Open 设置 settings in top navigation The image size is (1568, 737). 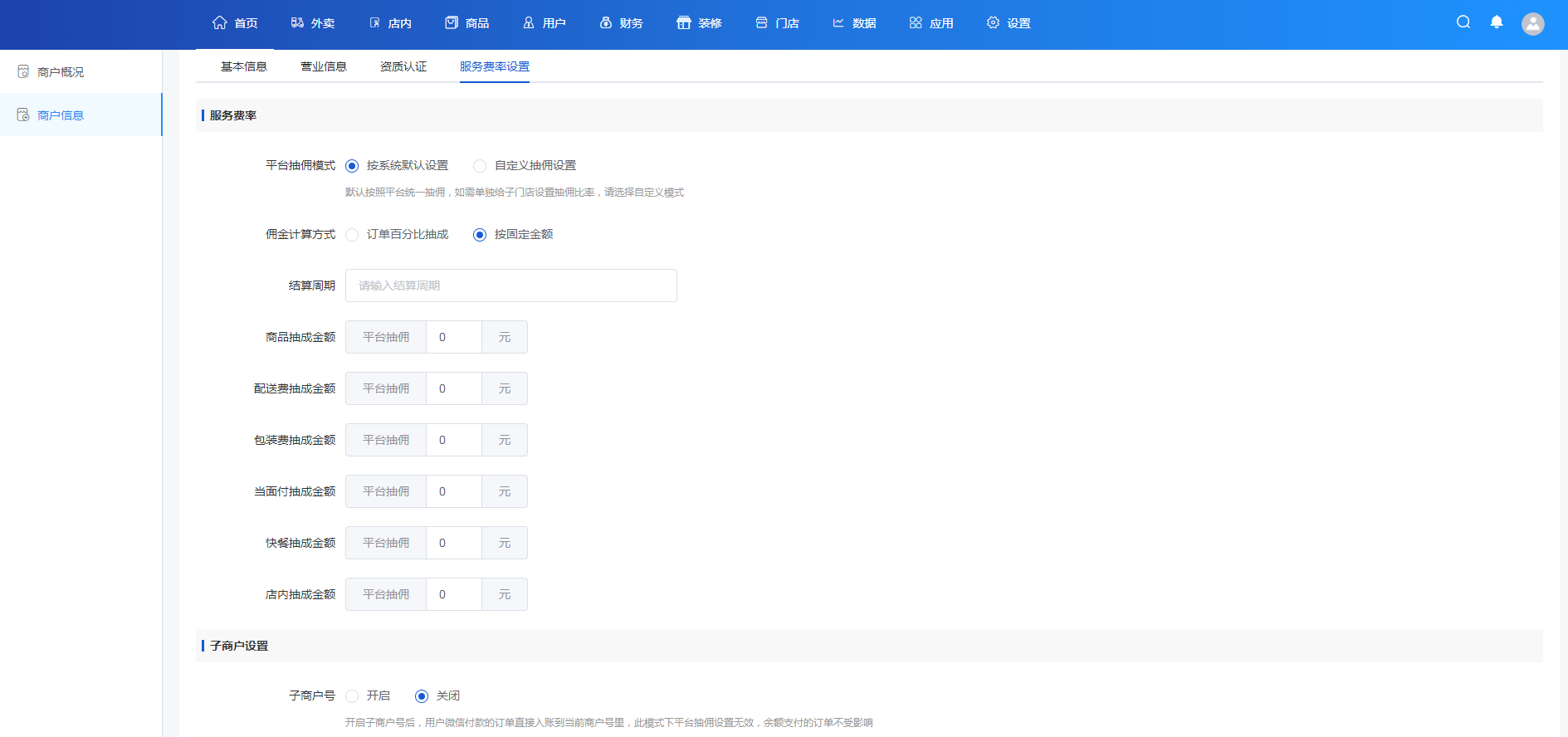(1009, 23)
